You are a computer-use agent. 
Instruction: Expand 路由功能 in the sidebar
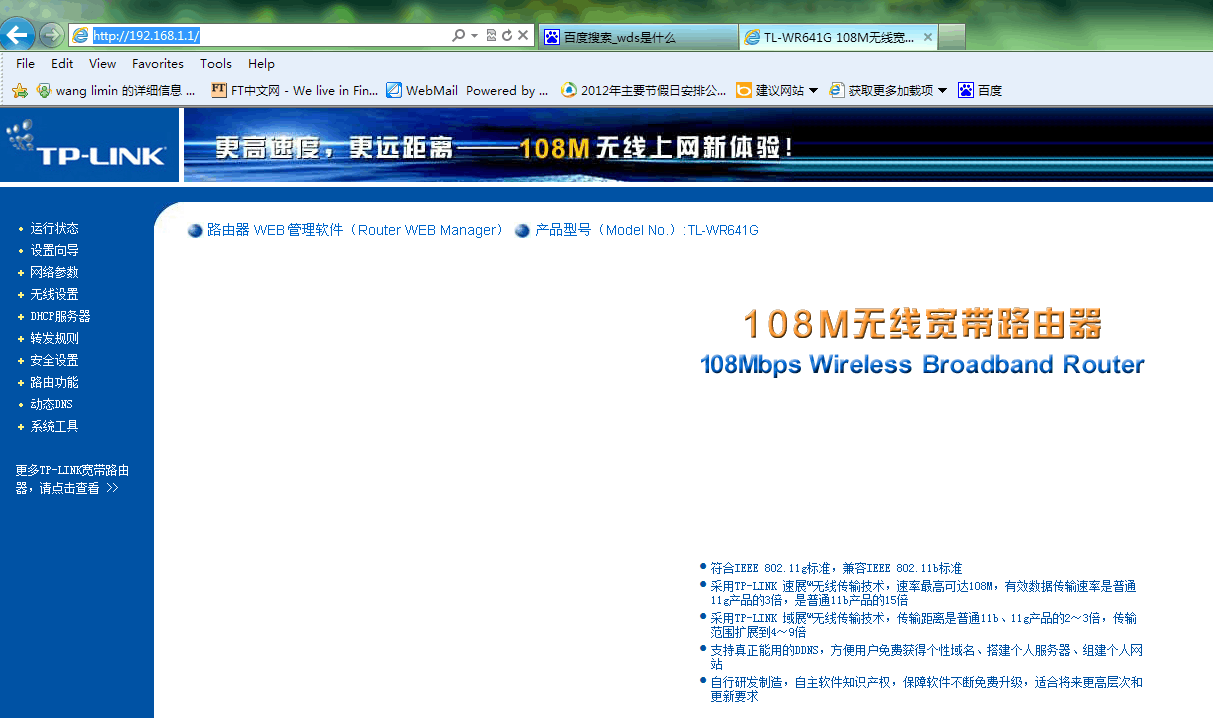[x=54, y=382]
